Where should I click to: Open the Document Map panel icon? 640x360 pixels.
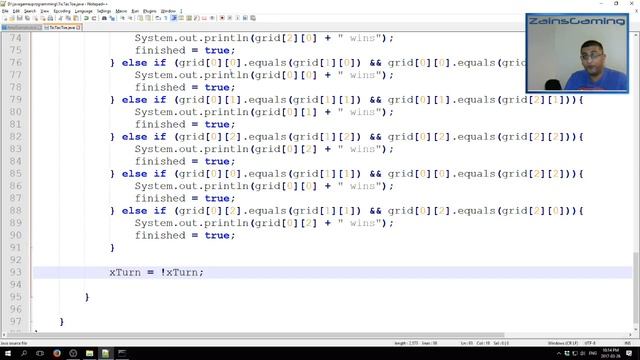tap(189, 18)
